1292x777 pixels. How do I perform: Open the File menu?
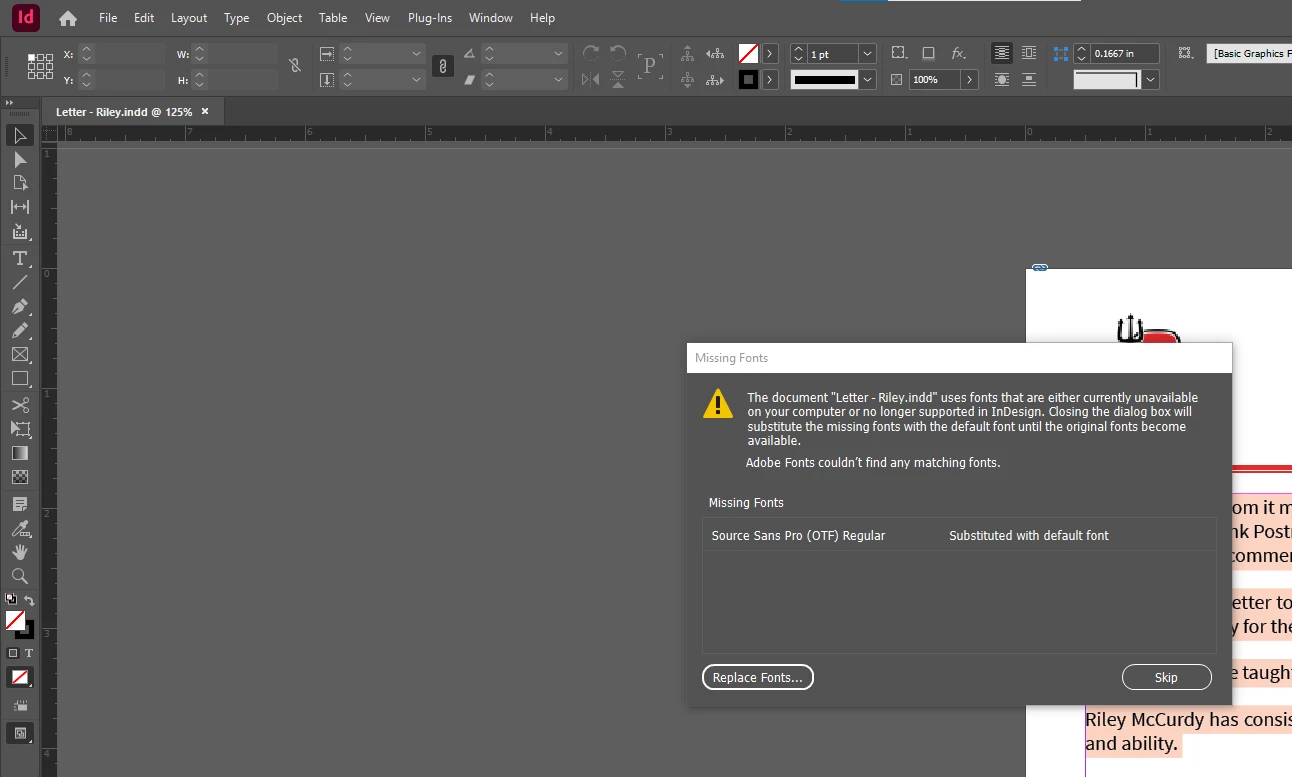pyautogui.click(x=108, y=18)
